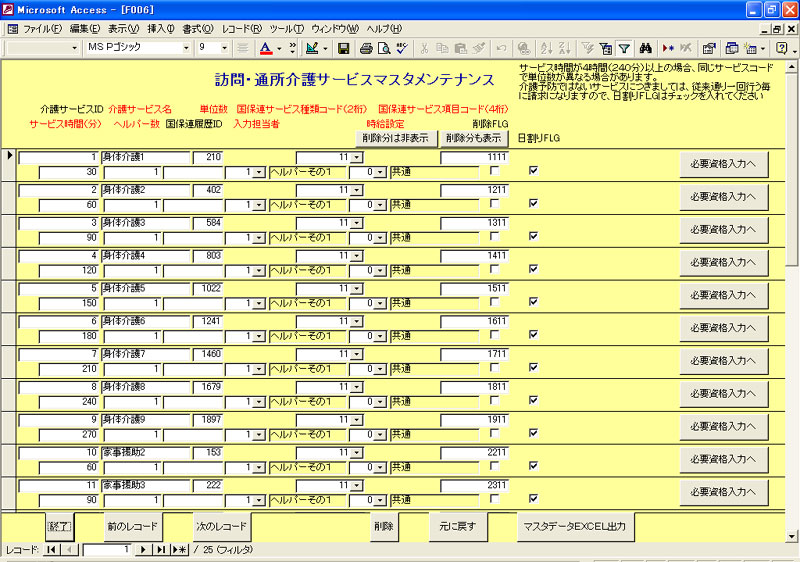
Task: Click the 次のレコード button
Action: (222, 526)
